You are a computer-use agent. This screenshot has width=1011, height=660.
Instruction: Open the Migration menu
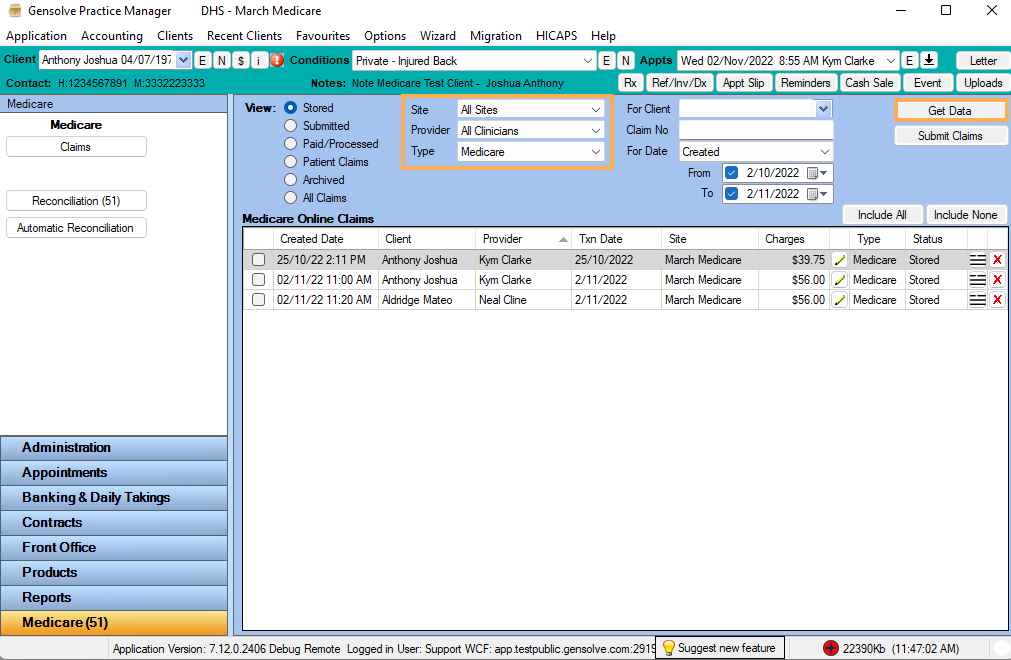496,36
